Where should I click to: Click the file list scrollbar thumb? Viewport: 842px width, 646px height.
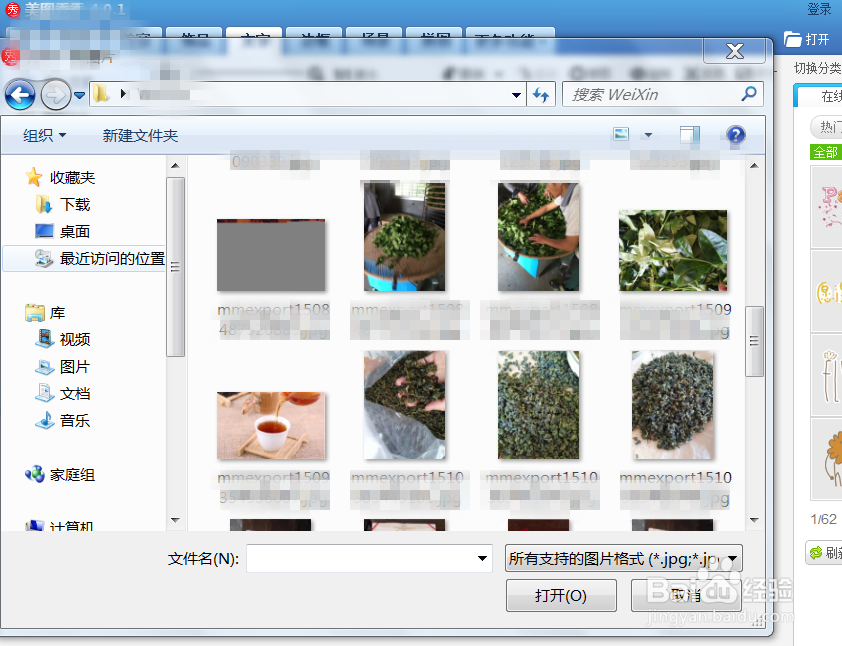[754, 341]
